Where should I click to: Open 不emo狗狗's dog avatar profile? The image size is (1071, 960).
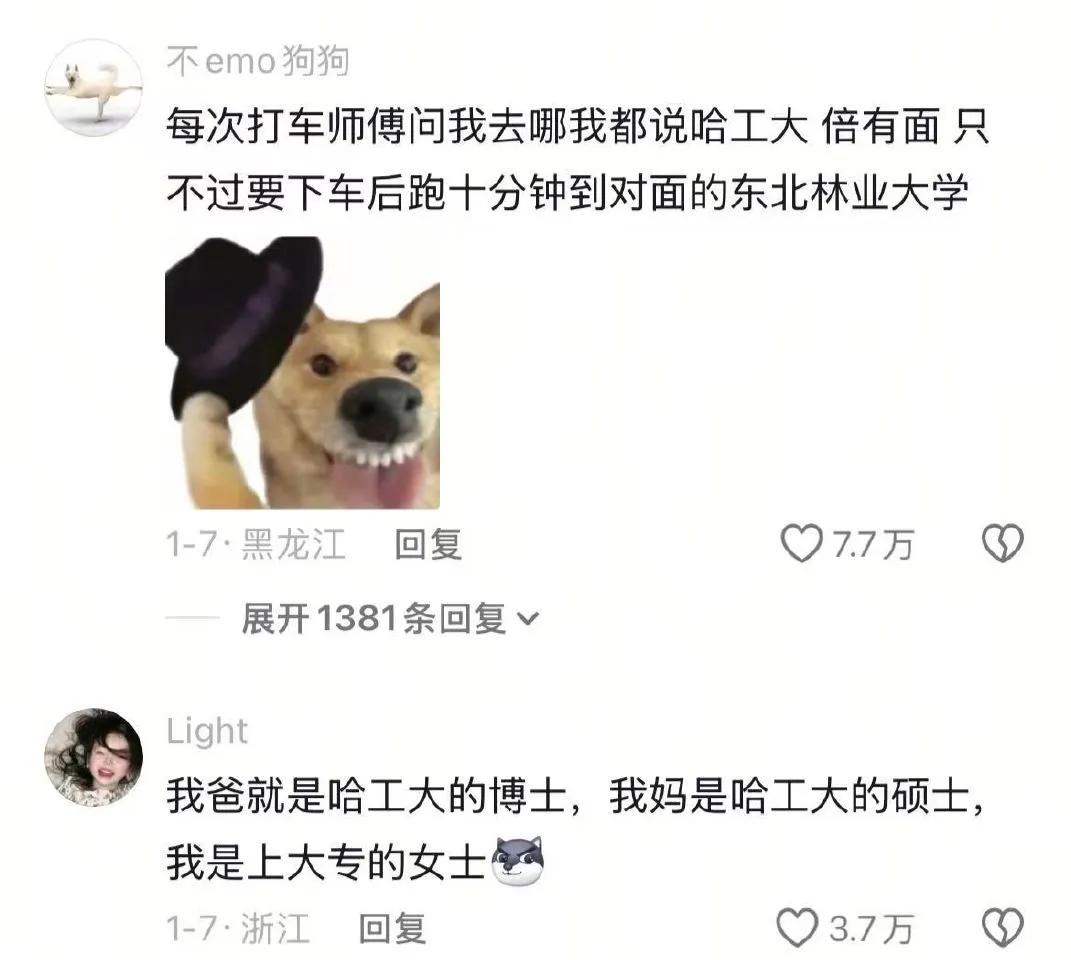tap(94, 87)
